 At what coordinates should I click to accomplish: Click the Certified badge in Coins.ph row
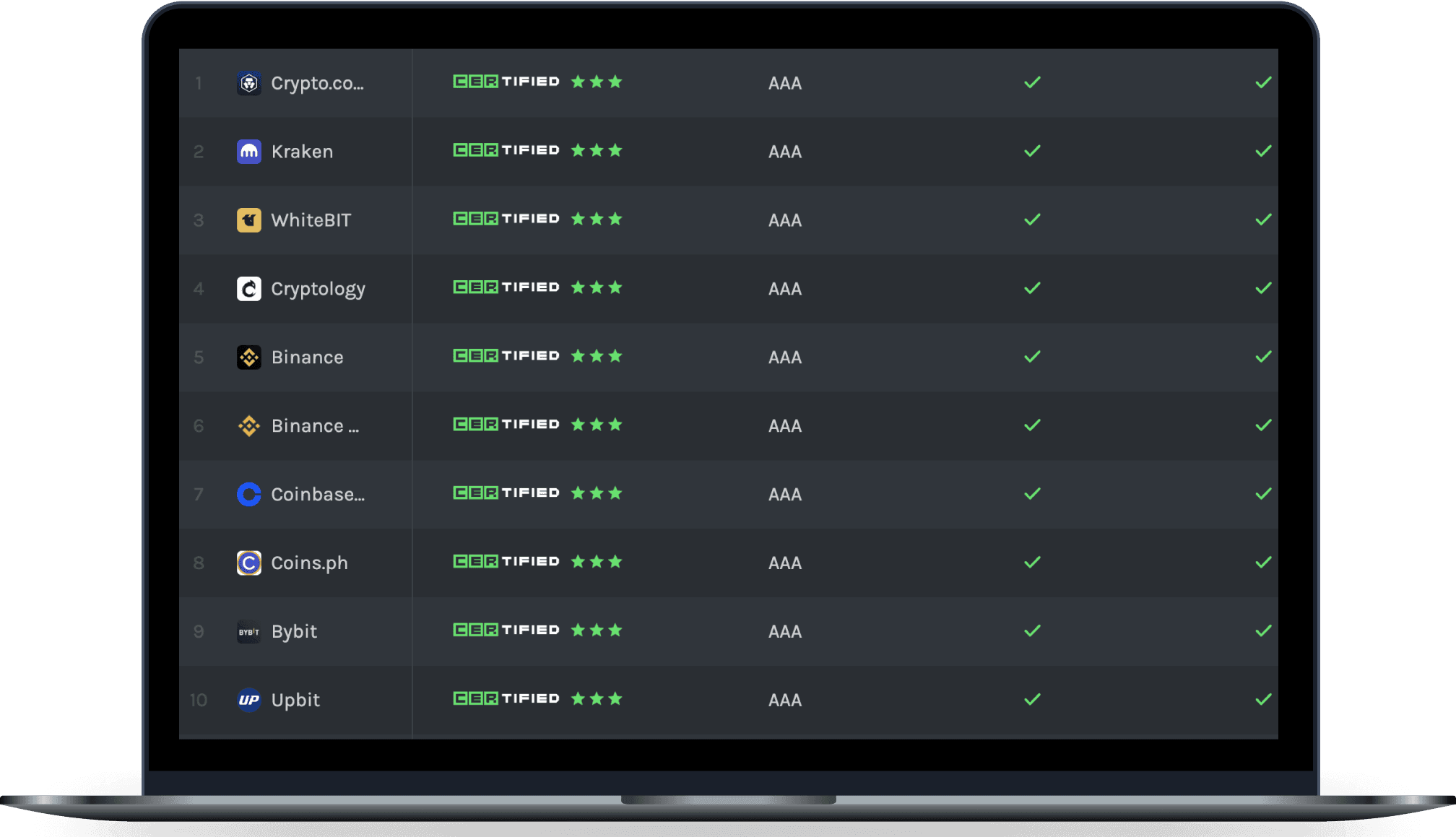(506, 562)
